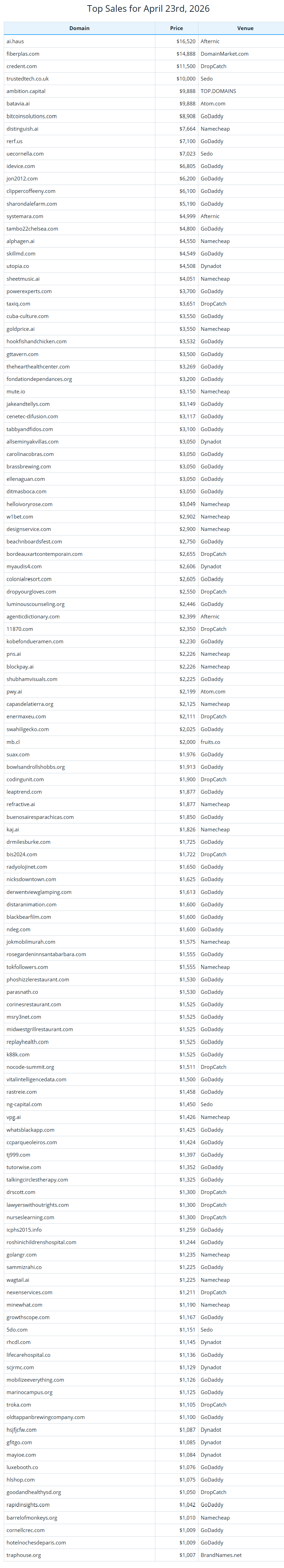Open the ai.haus domain link
The width and height of the screenshot is (284, 1568).
[15, 41]
